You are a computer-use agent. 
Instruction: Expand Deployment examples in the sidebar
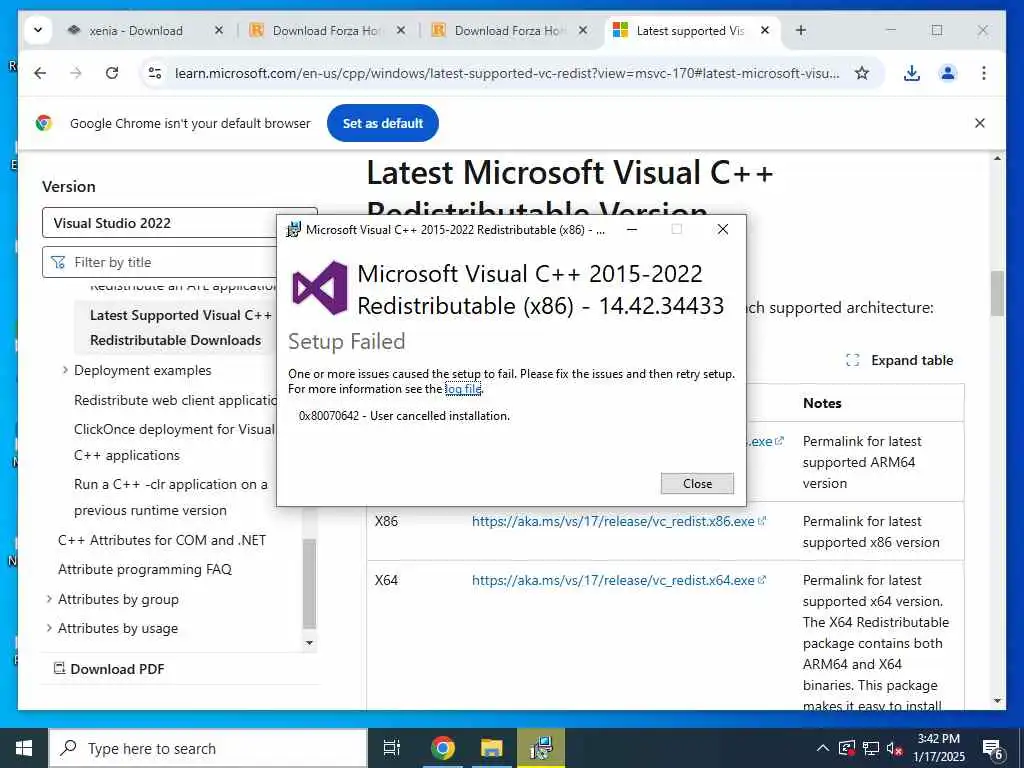click(65, 370)
